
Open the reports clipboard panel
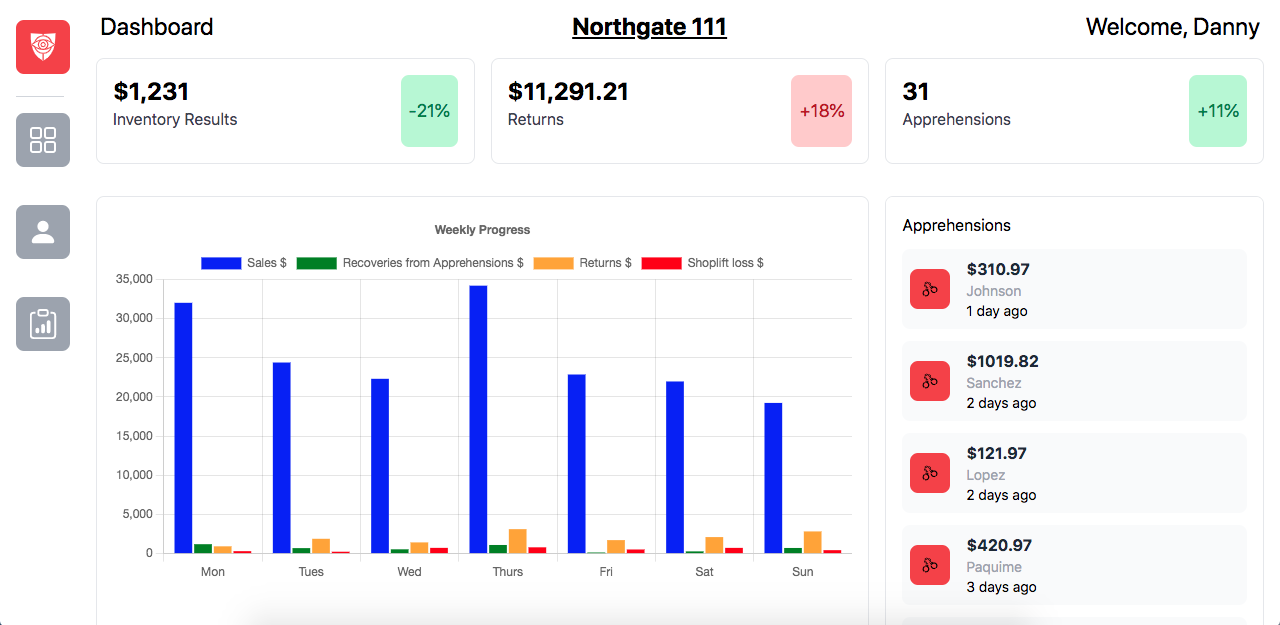pos(42,324)
